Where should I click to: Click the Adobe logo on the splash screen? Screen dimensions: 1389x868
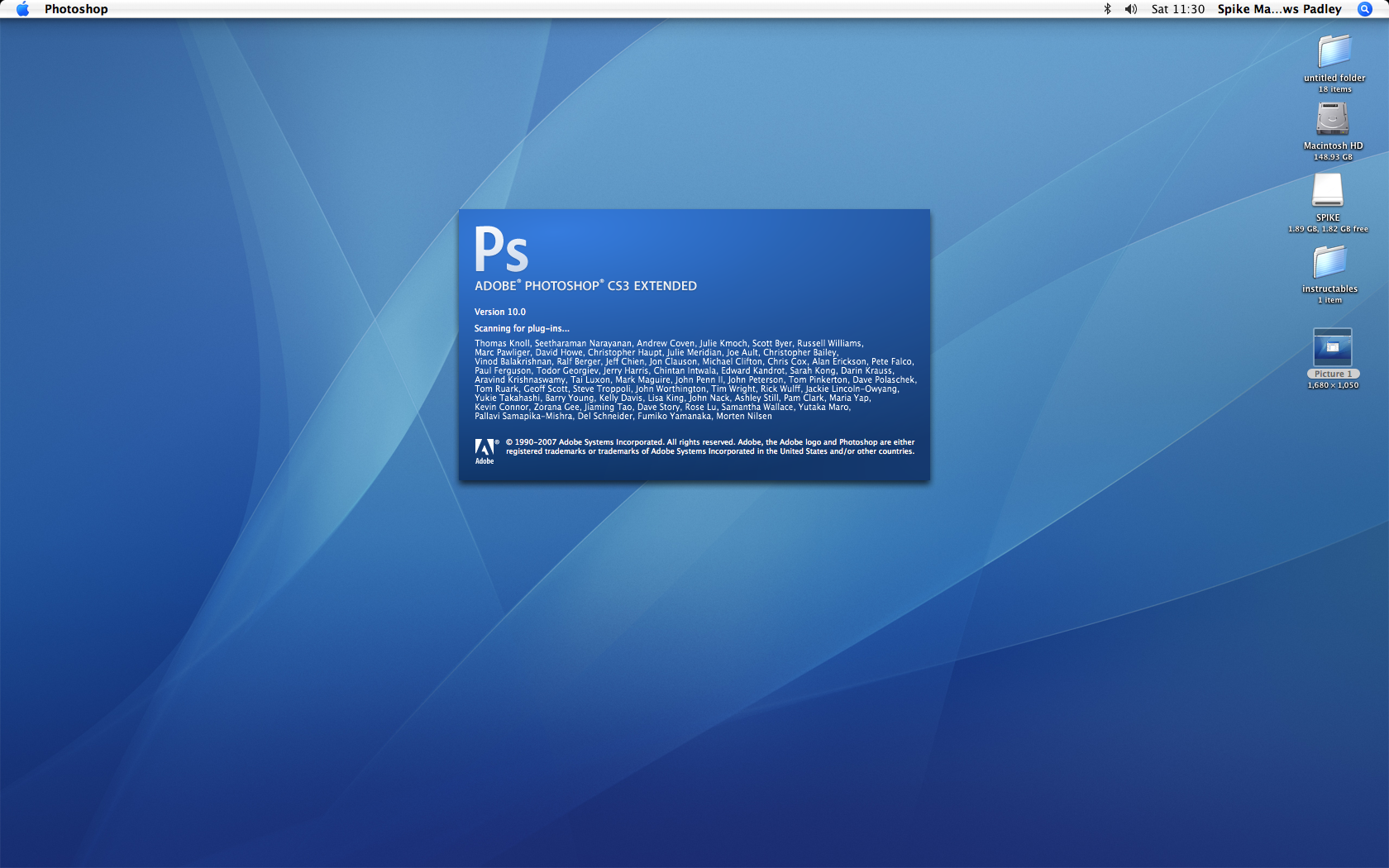[x=485, y=451]
